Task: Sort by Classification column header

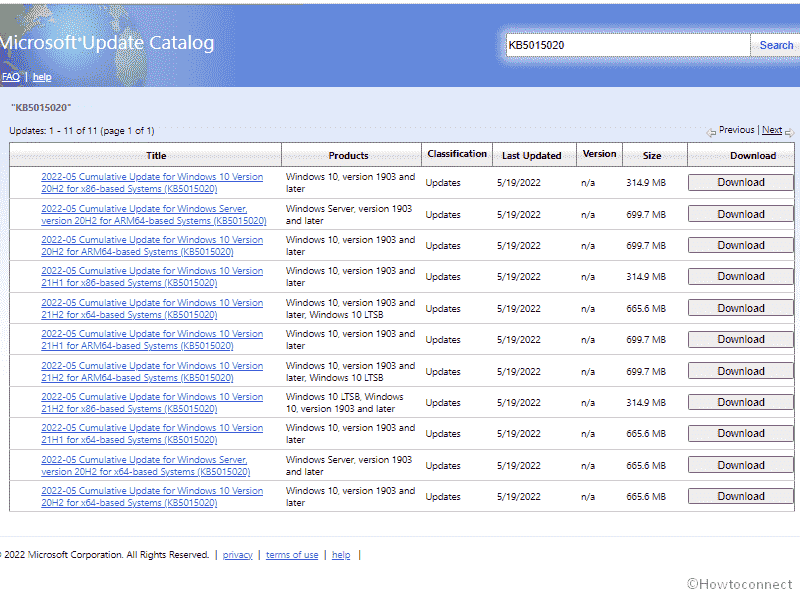Action: tap(457, 154)
